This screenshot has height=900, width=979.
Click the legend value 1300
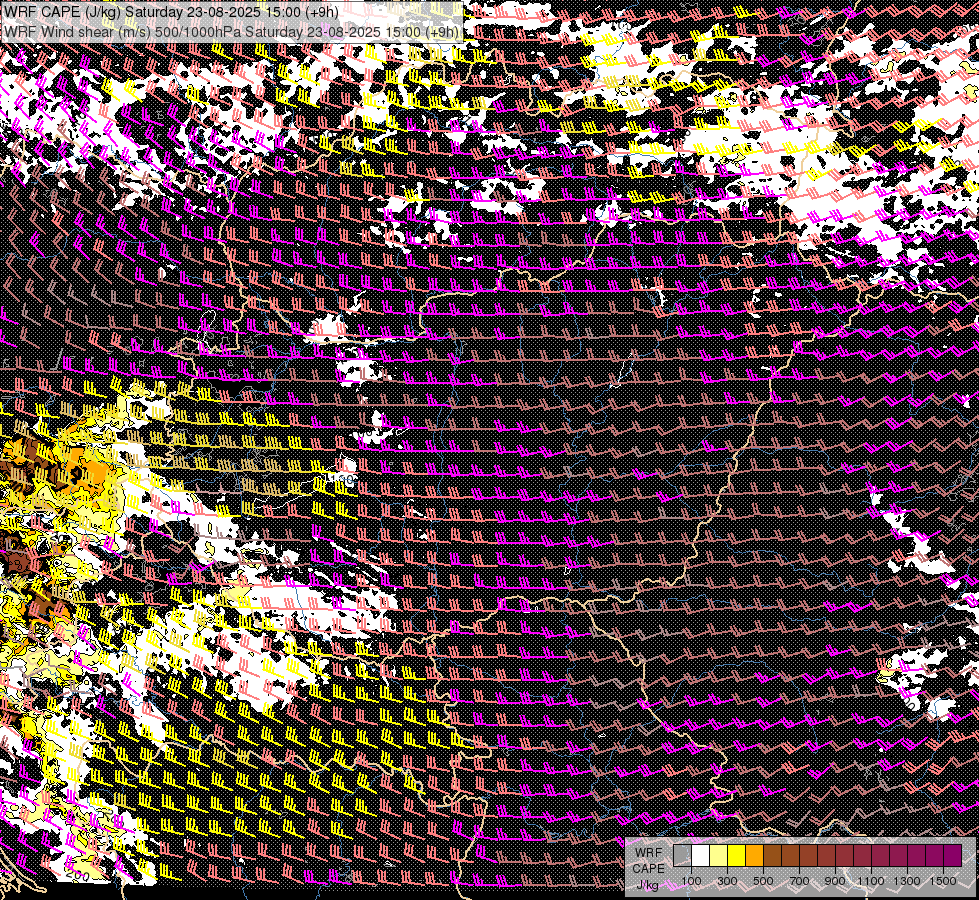[907, 881]
